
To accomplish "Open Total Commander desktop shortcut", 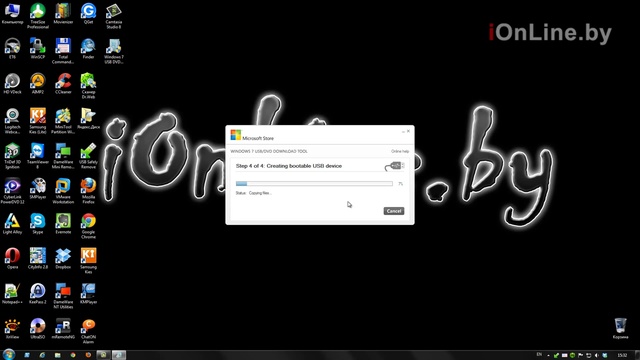I will 63,51.
